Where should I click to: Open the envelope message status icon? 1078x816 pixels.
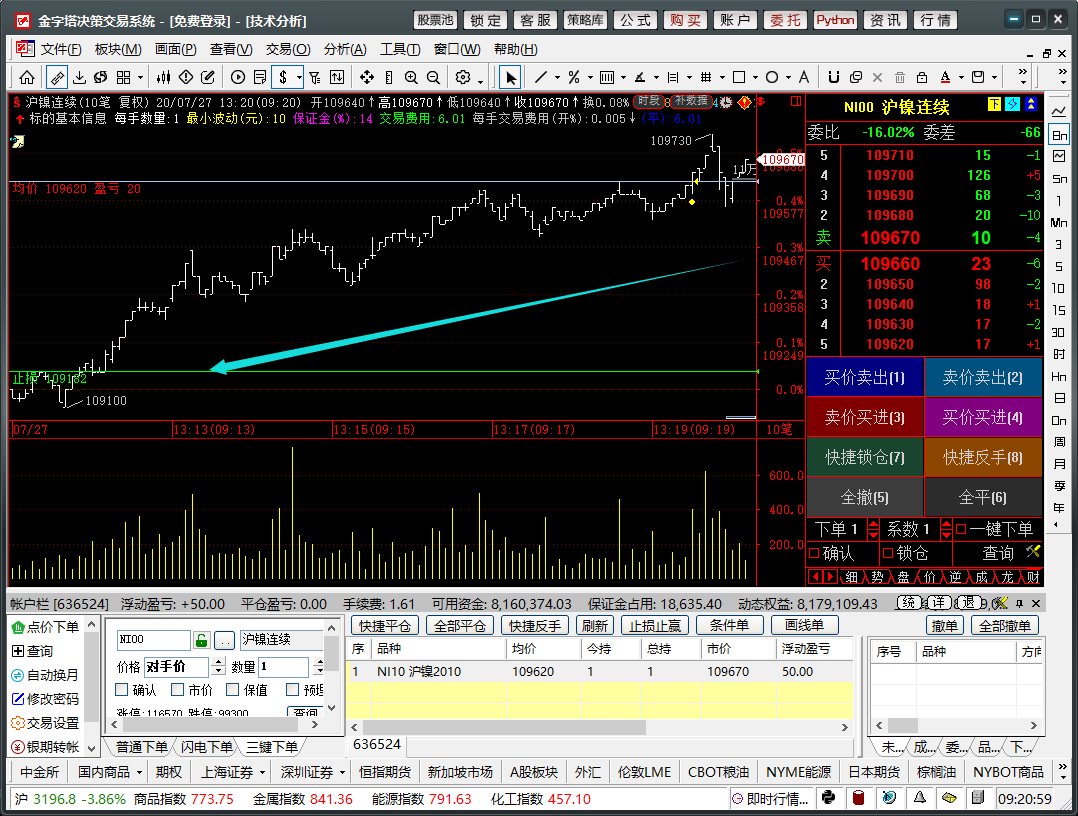(949, 797)
